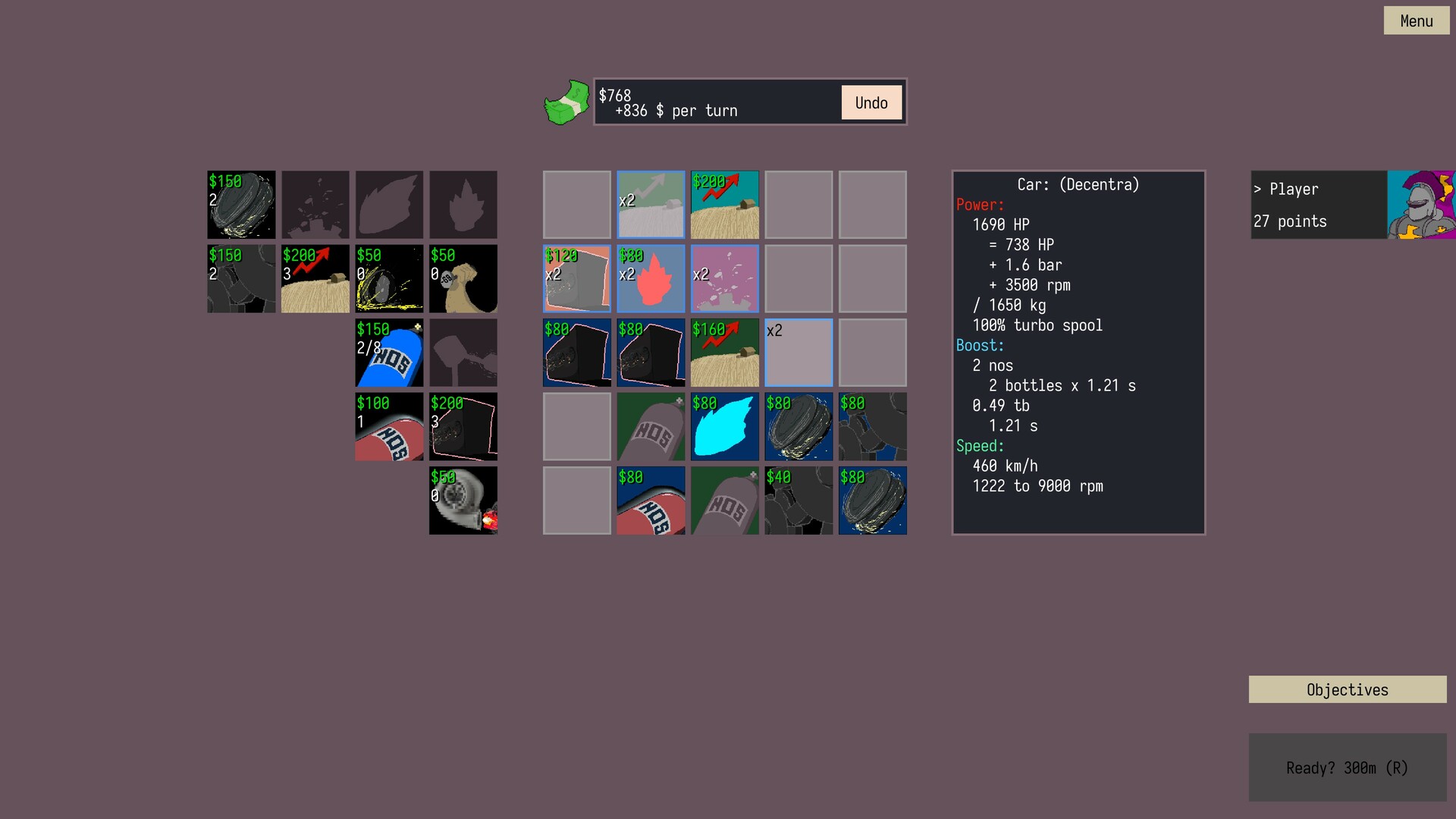Select the $100 red NOS bottle shop item
This screenshot has height=819, width=1456.
389,426
